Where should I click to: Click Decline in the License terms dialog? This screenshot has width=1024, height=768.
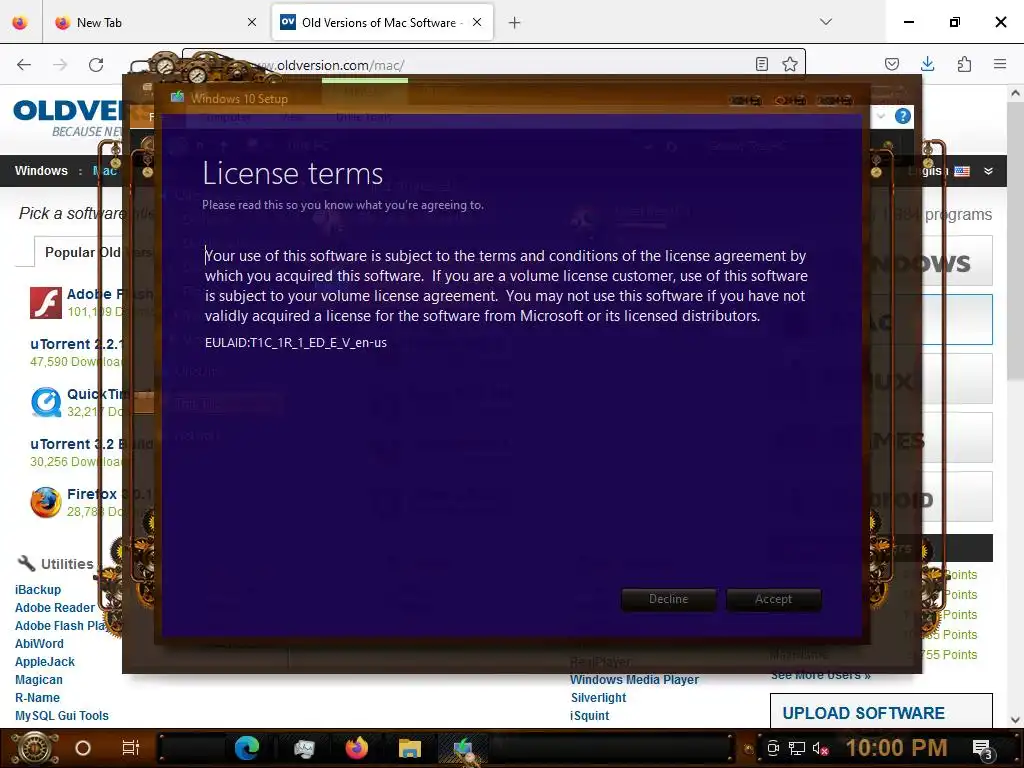coord(668,599)
